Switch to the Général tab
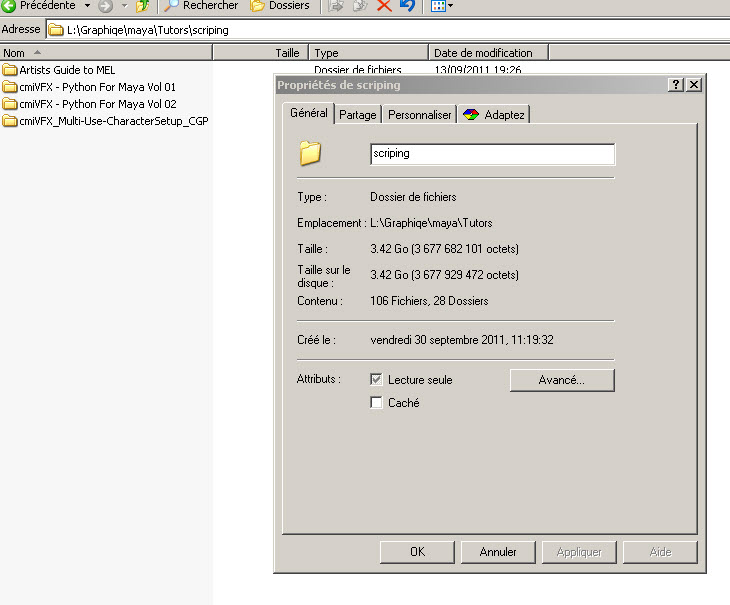The height and width of the screenshot is (605, 730). (x=309, y=113)
